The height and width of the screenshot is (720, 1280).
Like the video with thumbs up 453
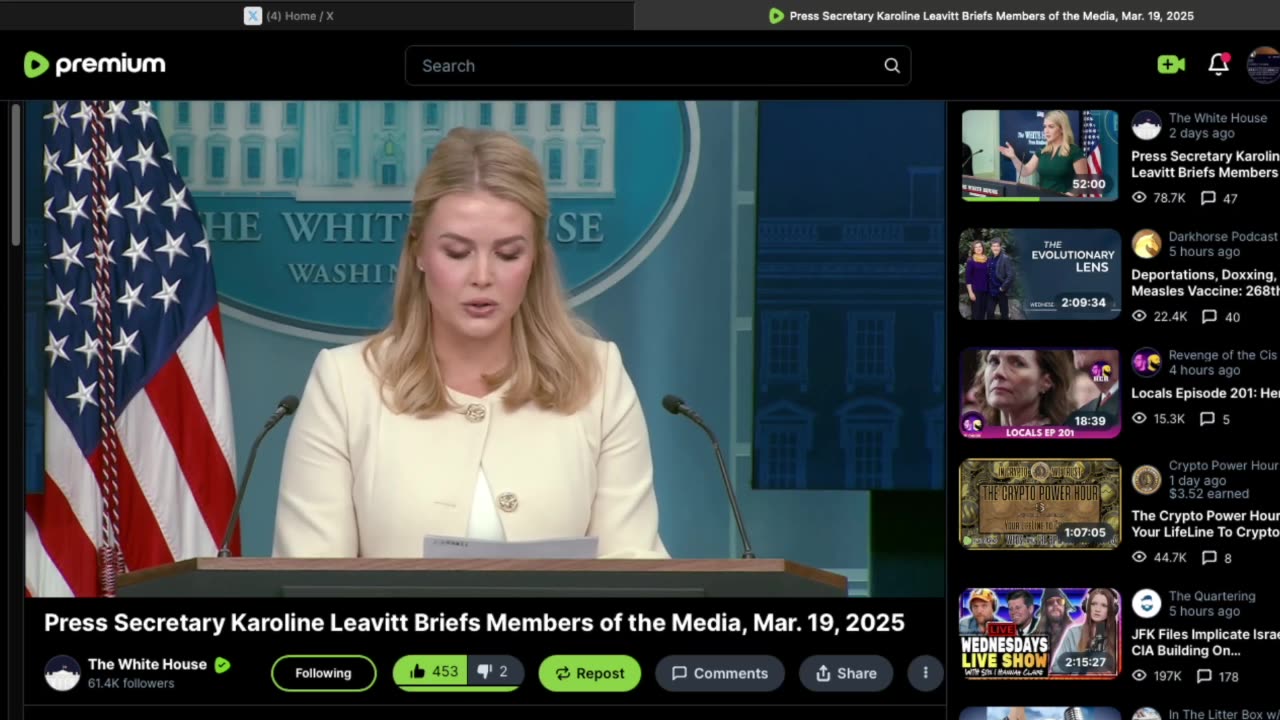pos(431,672)
